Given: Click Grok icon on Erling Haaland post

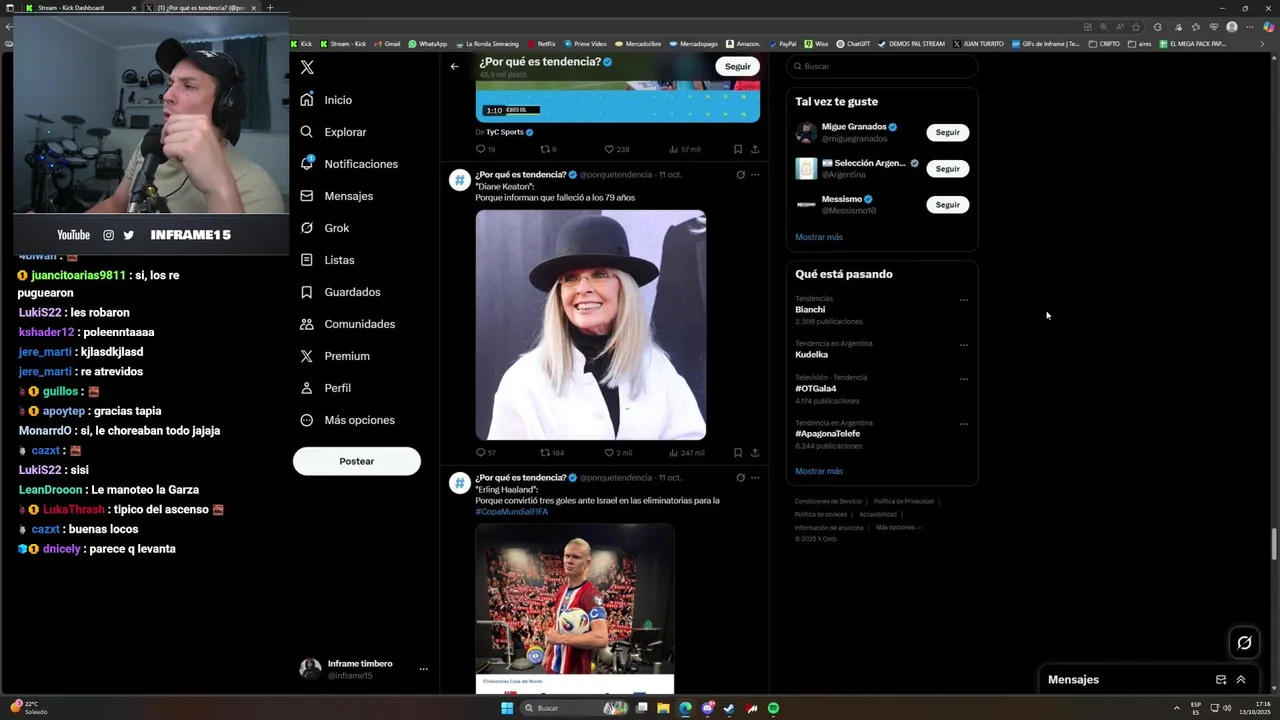Looking at the screenshot, I should [x=740, y=478].
